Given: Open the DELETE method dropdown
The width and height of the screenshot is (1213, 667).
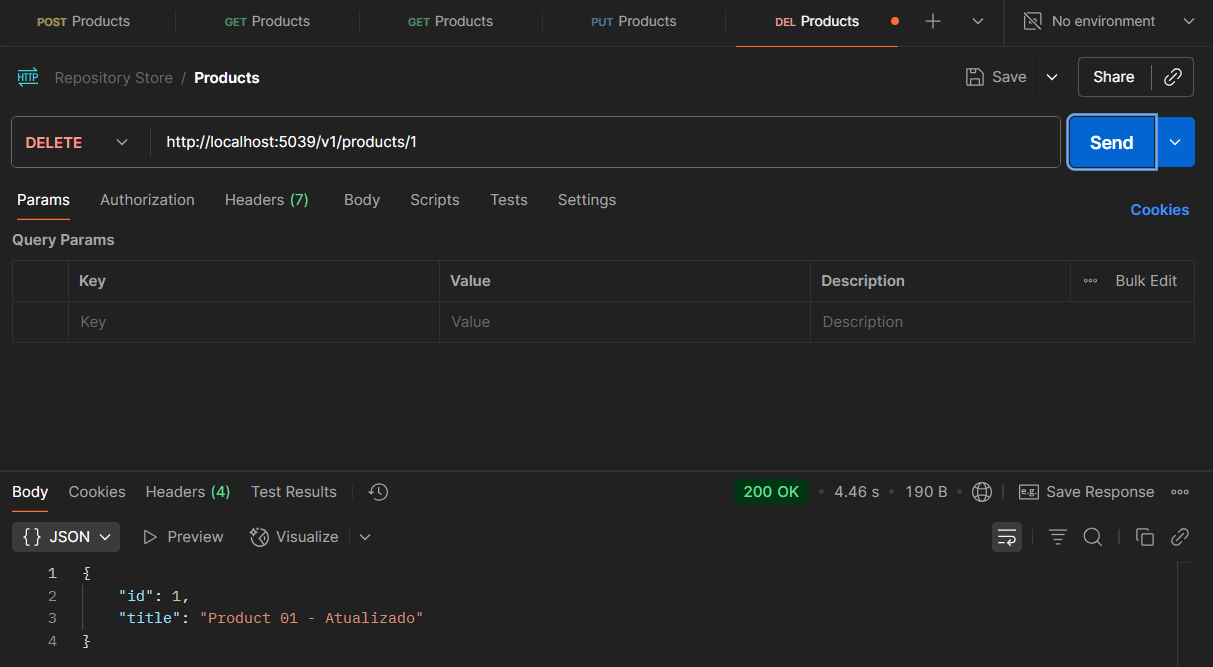Looking at the screenshot, I should 78,142.
